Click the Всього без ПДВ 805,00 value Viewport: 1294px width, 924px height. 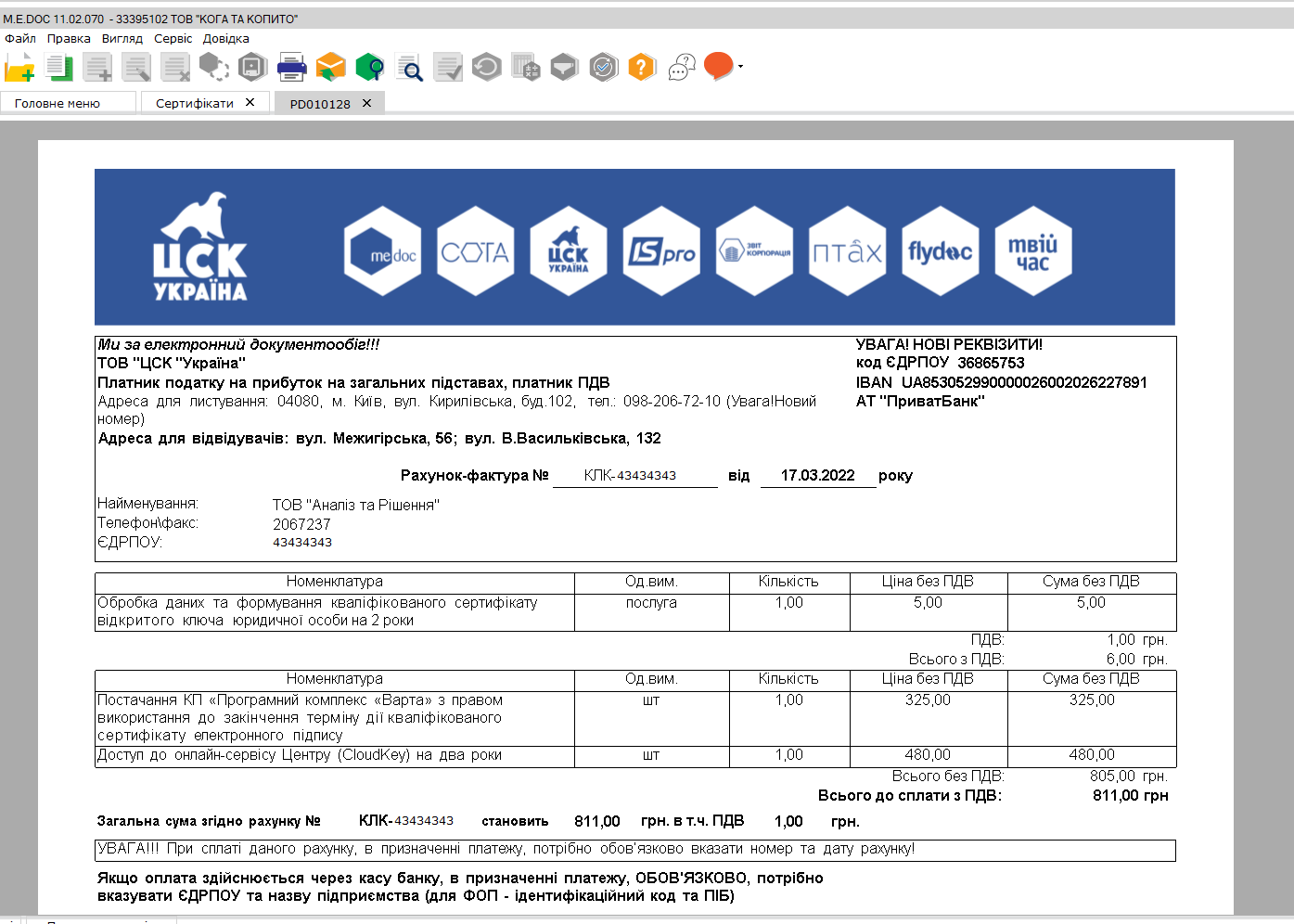tap(1129, 776)
